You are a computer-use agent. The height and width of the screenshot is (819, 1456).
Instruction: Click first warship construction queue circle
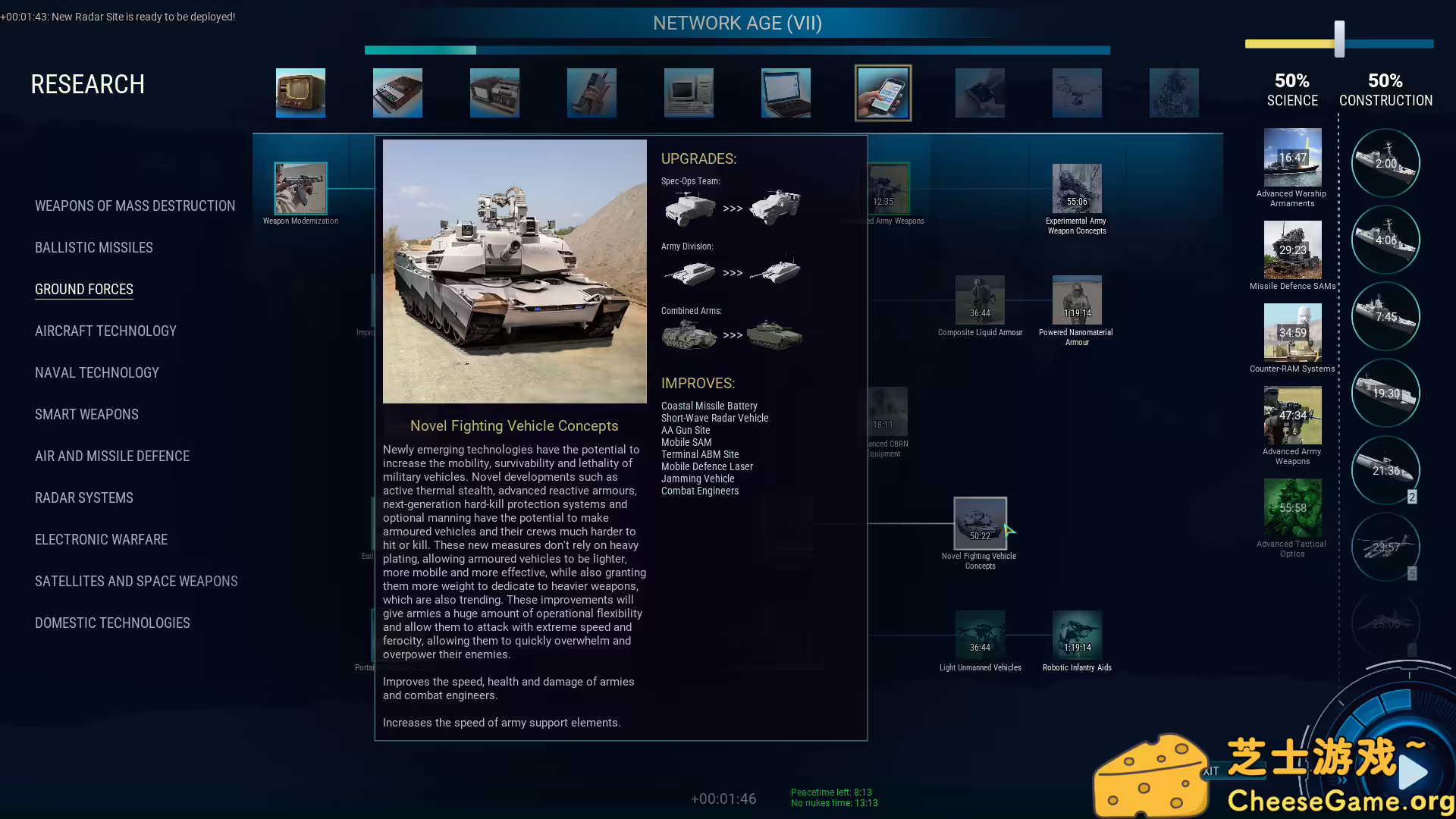(1385, 163)
